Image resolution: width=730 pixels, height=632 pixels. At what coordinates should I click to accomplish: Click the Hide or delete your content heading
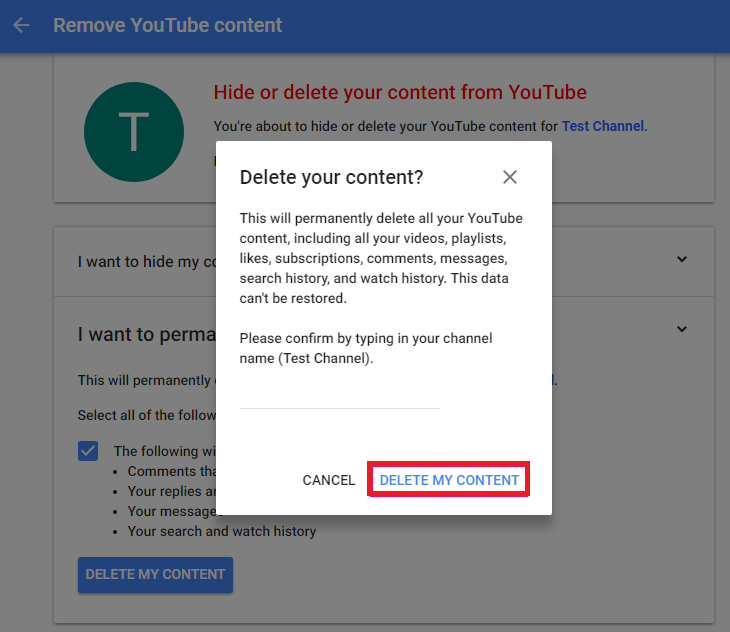click(400, 92)
